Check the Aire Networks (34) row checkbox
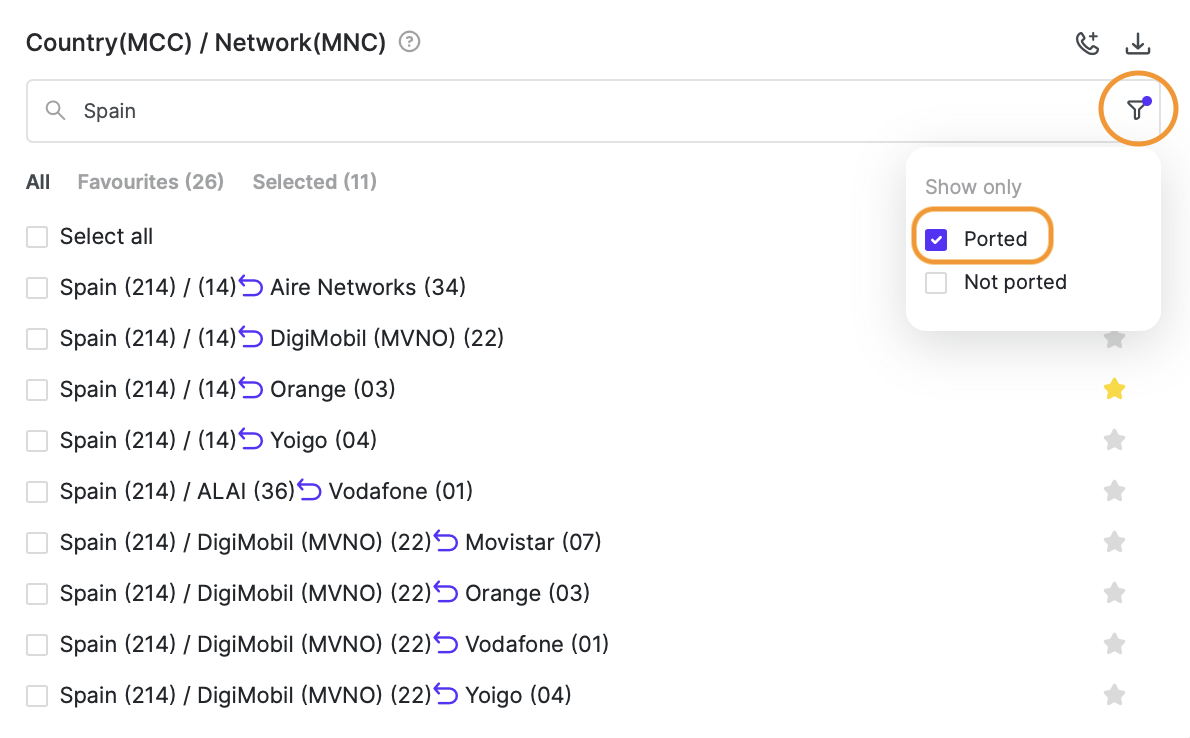1190x738 pixels. [x=37, y=288]
